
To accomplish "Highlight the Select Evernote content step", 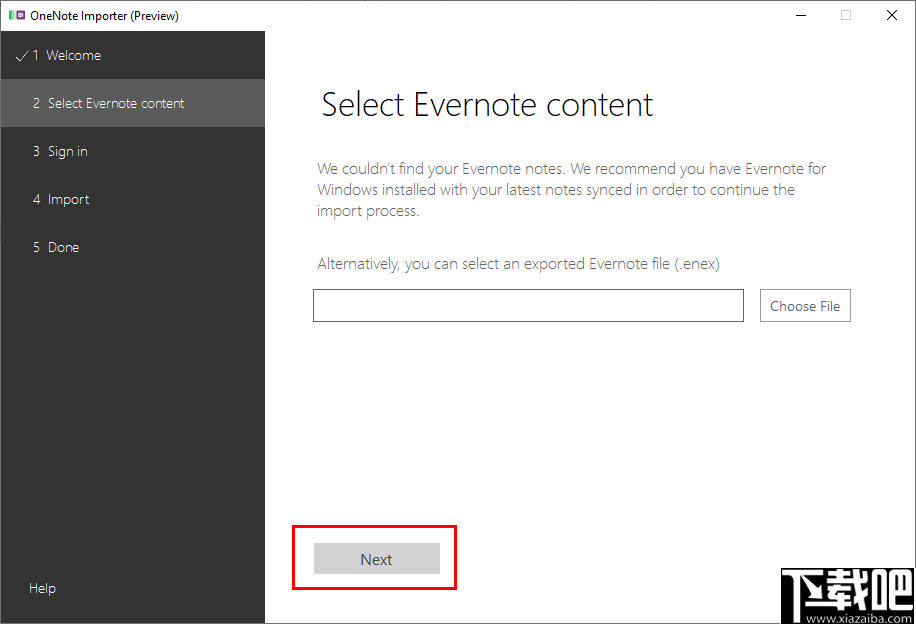I will [x=115, y=103].
